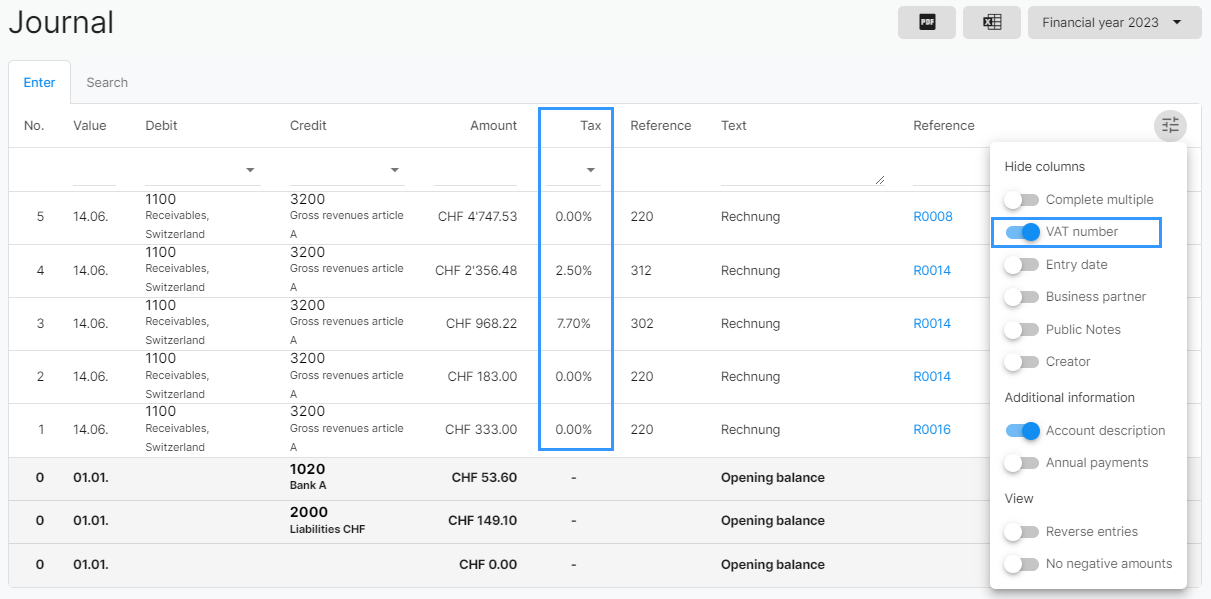The height and width of the screenshot is (599, 1211).
Task: Open invoice link R0016
Action: (932, 430)
